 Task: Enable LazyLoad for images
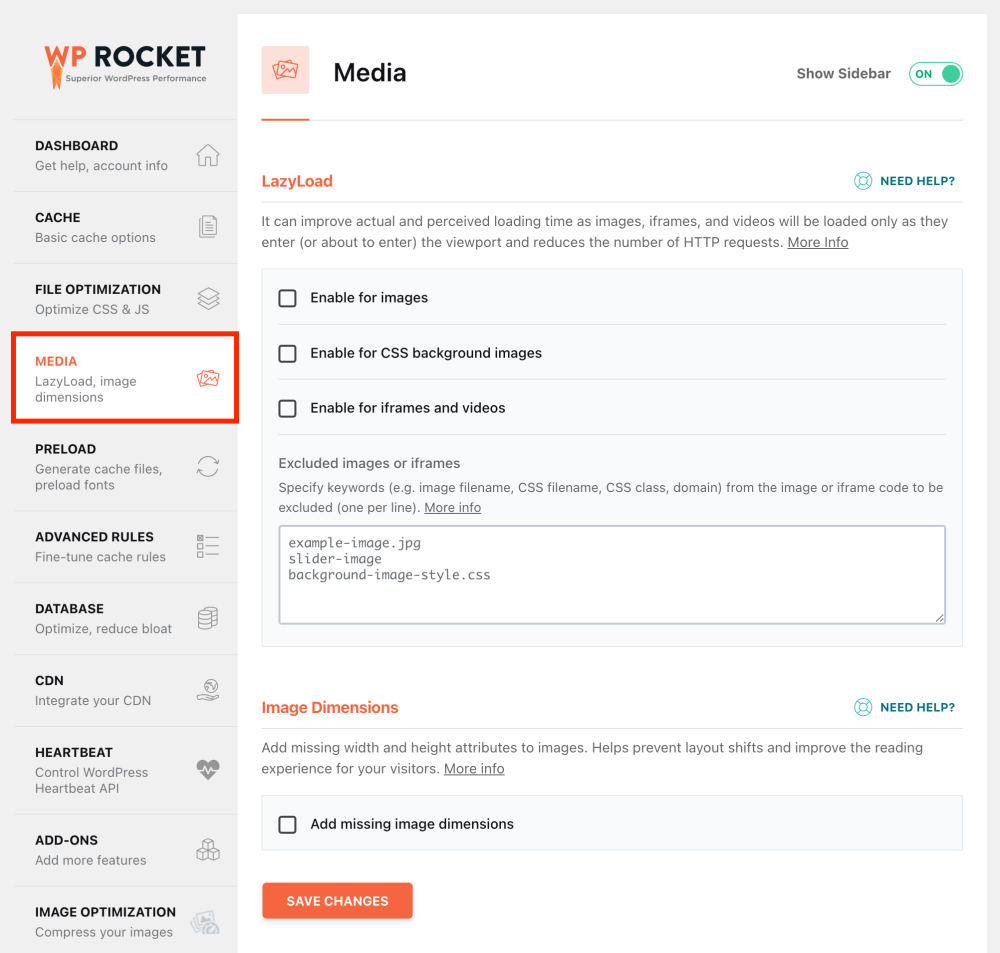(287, 297)
